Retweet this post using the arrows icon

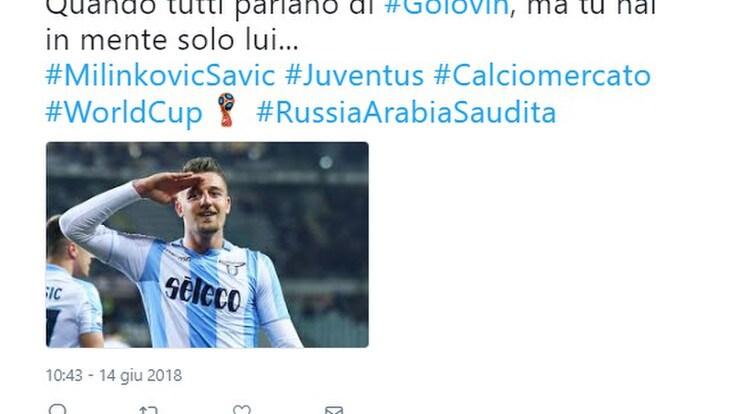(148, 410)
